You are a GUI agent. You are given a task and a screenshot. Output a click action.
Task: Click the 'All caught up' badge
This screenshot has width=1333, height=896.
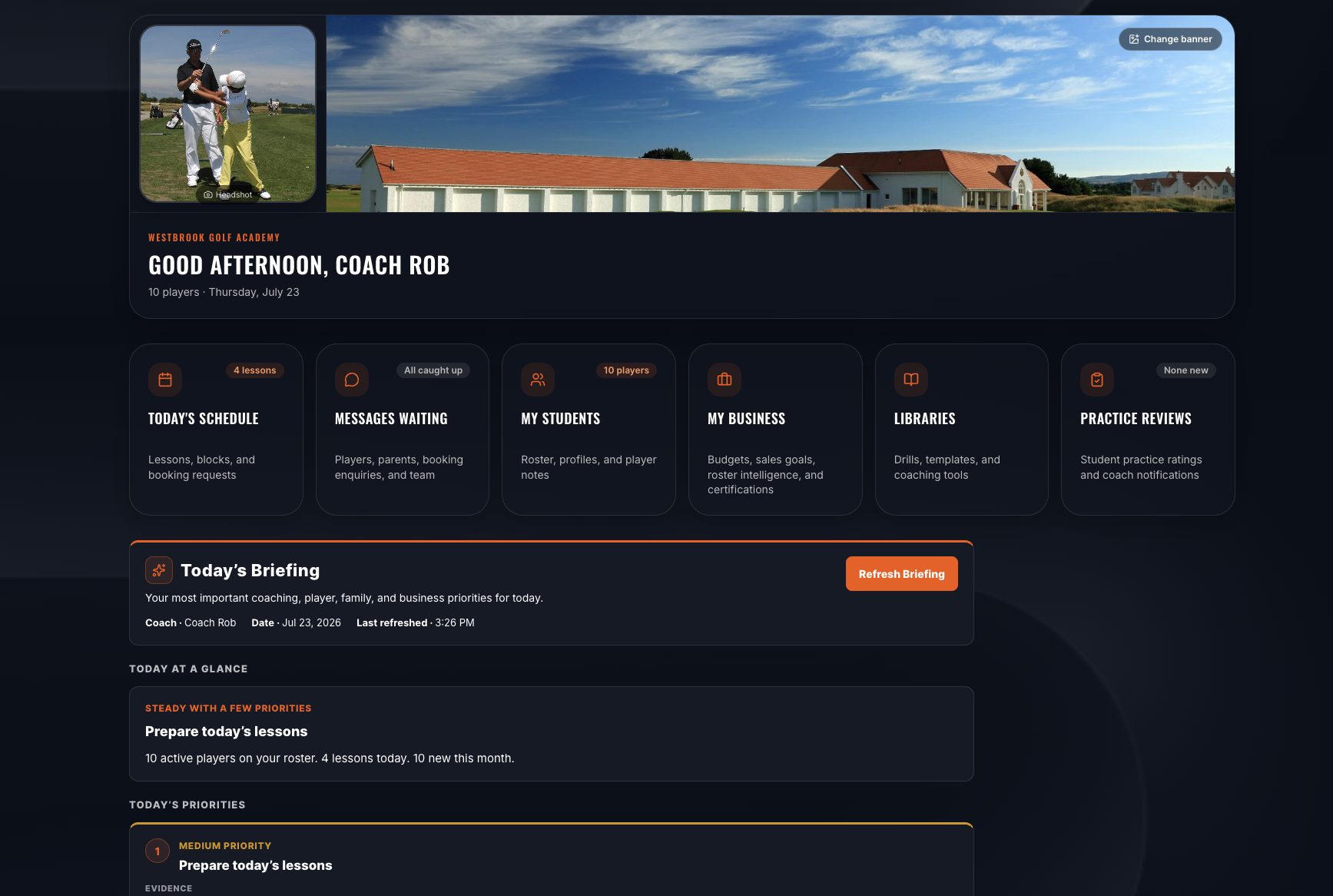(x=433, y=370)
